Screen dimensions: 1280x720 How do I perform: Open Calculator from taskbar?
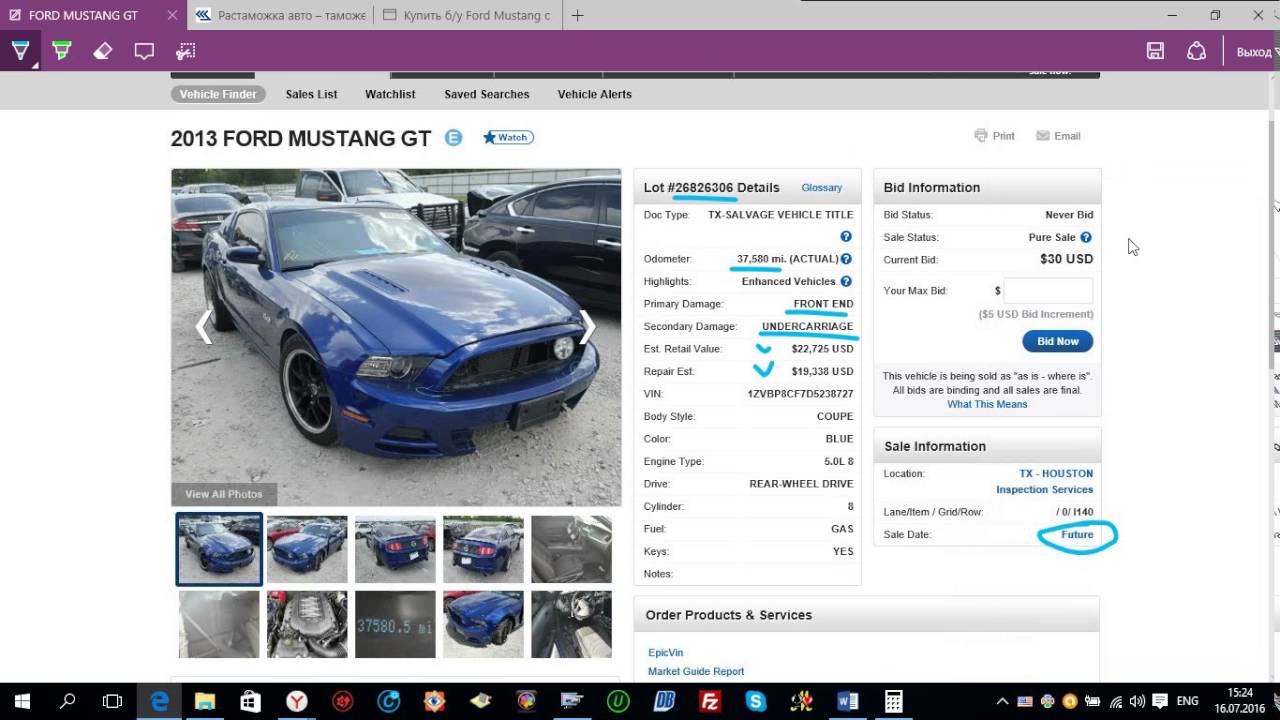click(x=894, y=701)
